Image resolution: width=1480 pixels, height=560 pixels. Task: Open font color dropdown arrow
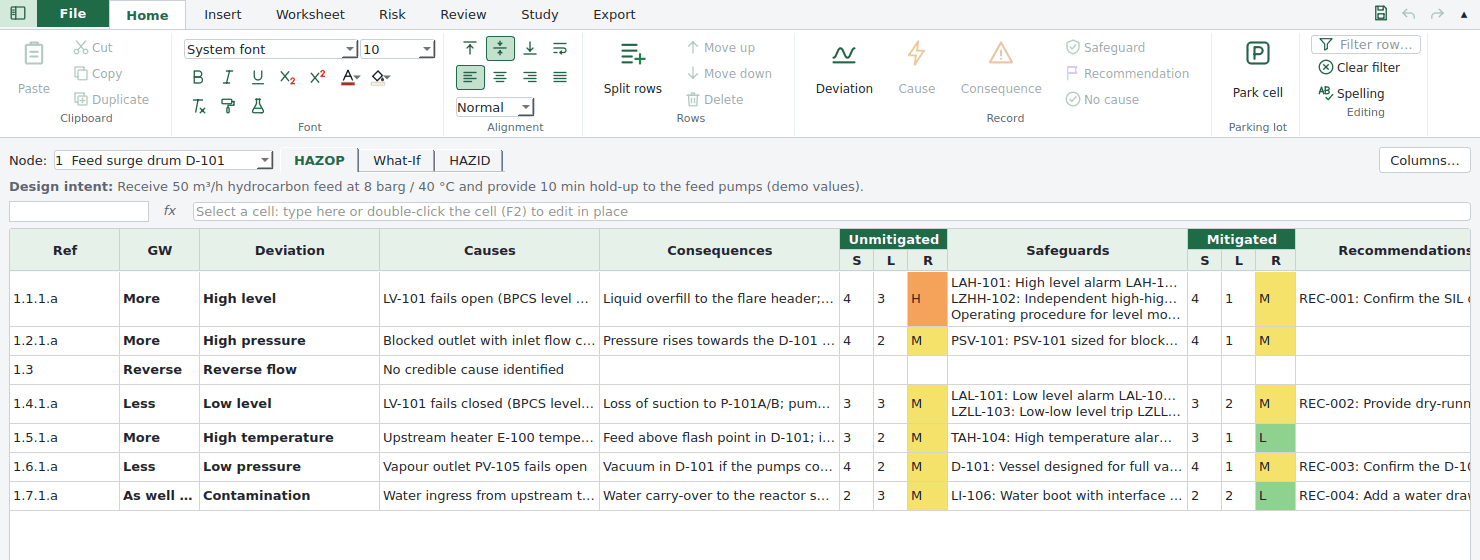pyautogui.click(x=357, y=78)
